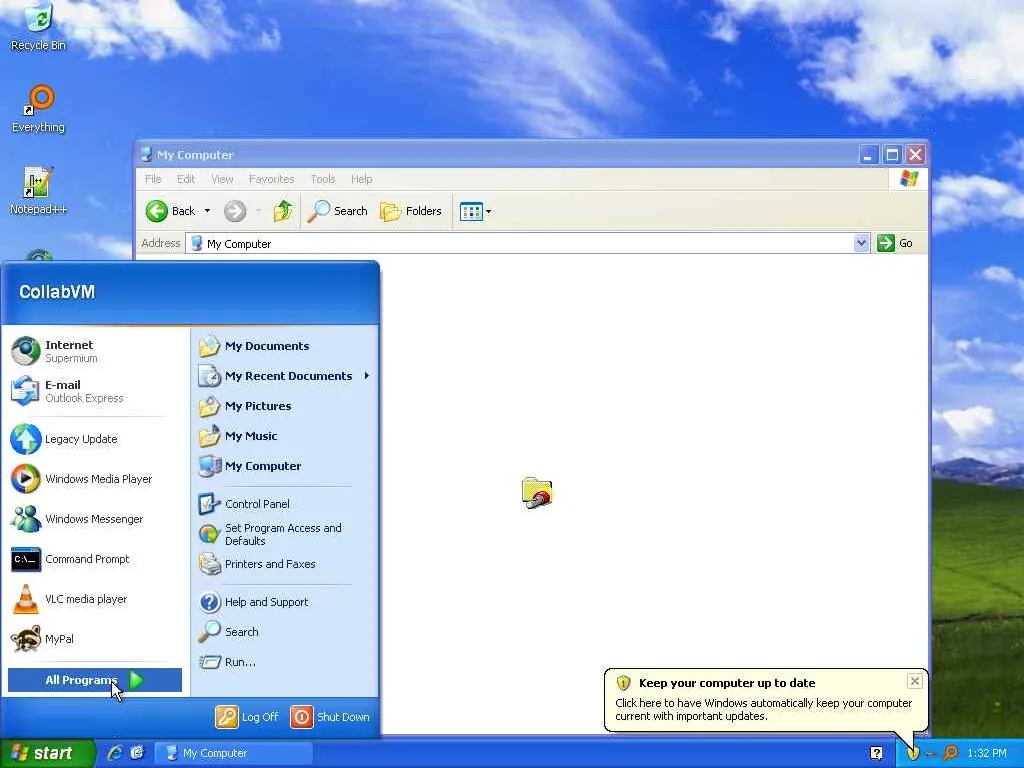This screenshot has width=1024, height=768.
Task: Start Windows Media Player
Action: tap(95, 479)
